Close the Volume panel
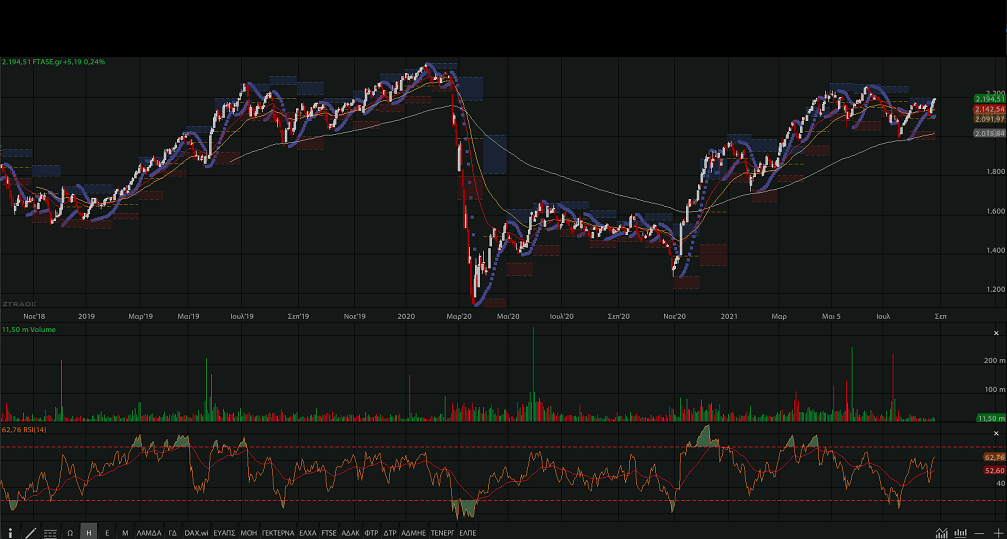The image size is (1007, 539). pos(995,333)
